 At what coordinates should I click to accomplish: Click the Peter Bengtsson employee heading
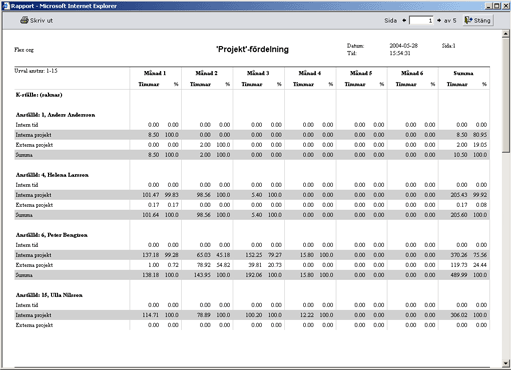(x=52, y=235)
